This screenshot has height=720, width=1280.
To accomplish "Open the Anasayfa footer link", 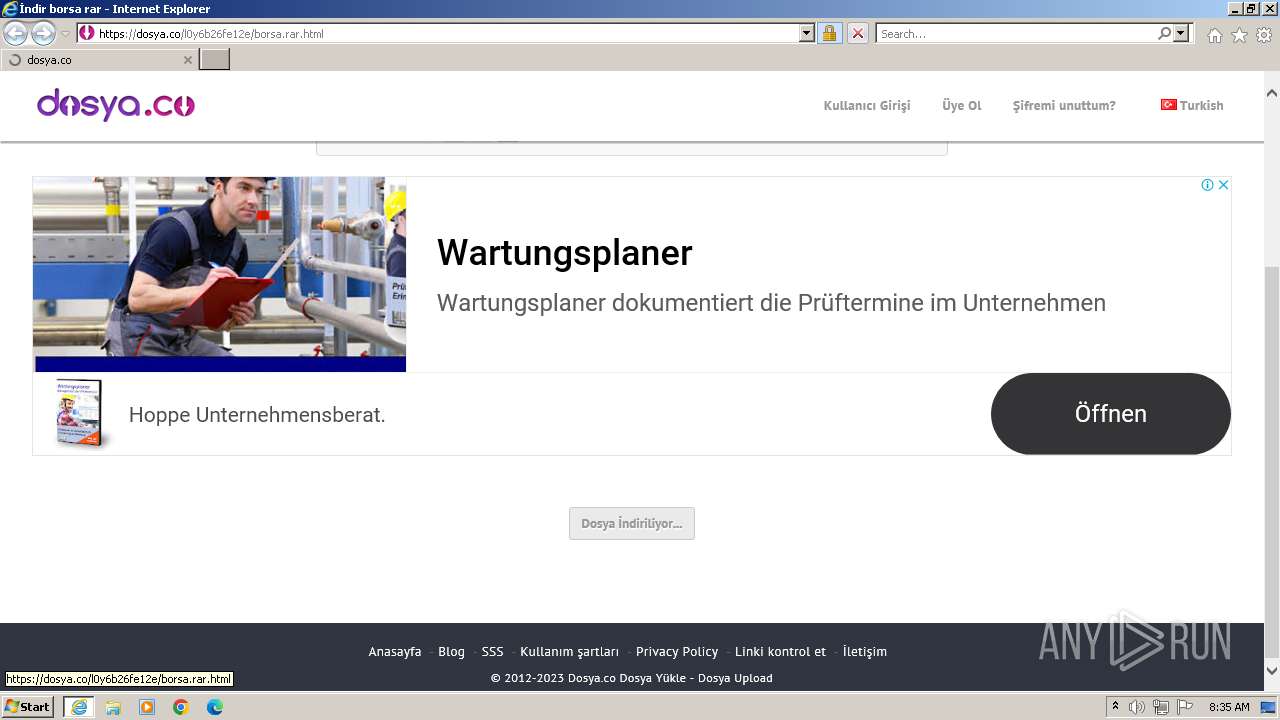I will pyautogui.click(x=395, y=651).
